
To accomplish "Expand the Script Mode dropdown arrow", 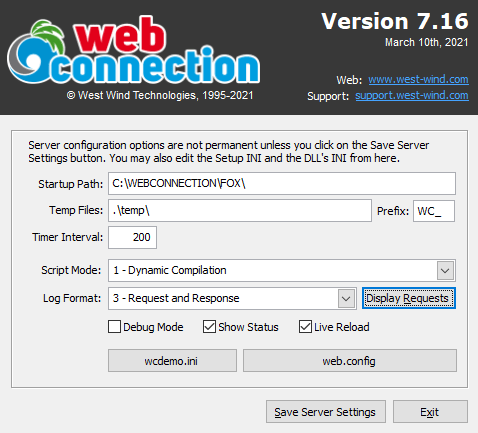I will 445,270.
